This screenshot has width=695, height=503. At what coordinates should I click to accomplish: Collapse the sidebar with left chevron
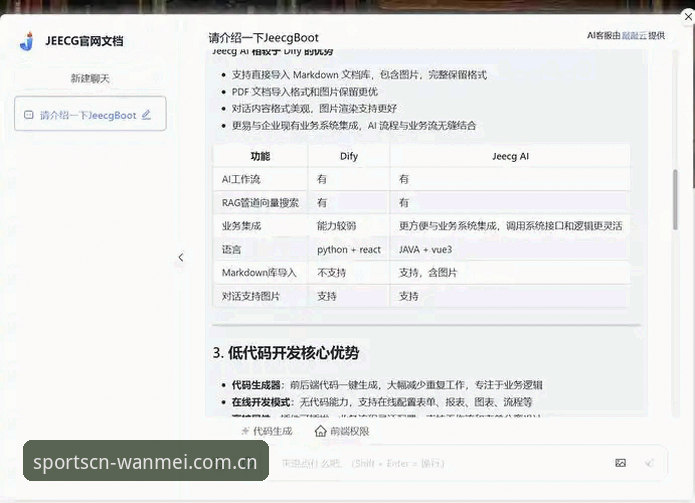180,257
